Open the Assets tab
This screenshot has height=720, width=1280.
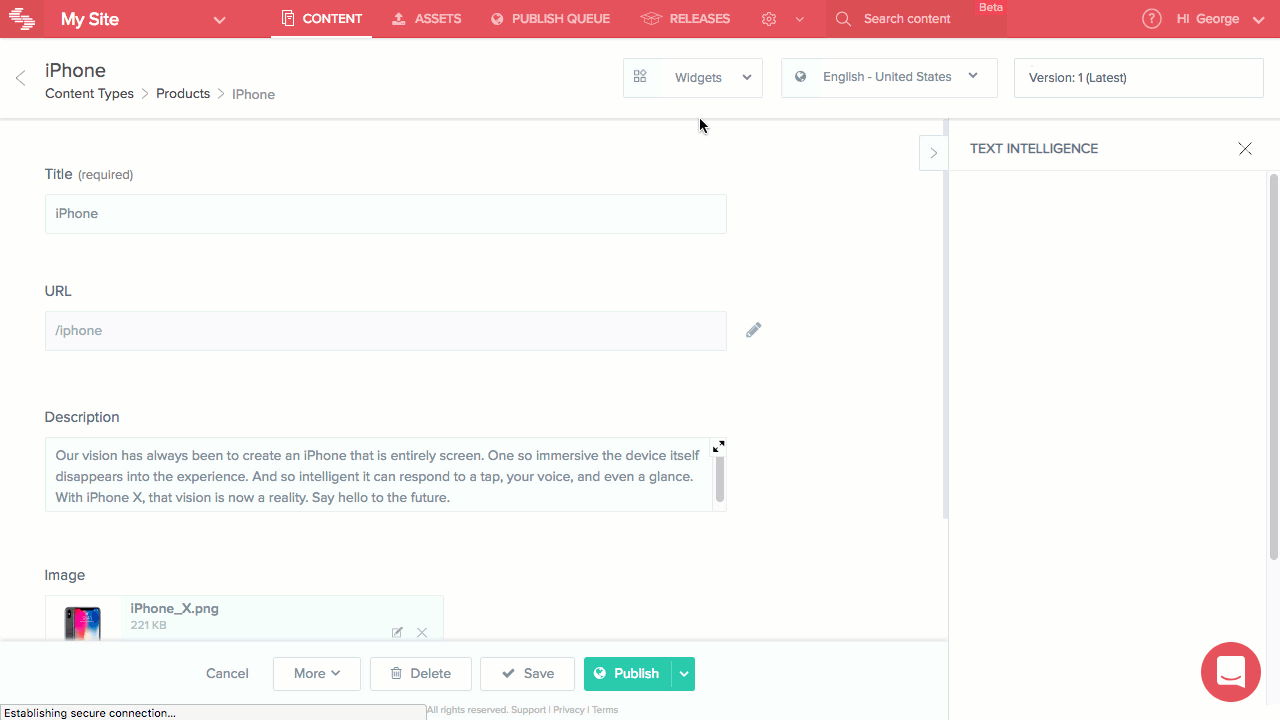click(427, 19)
